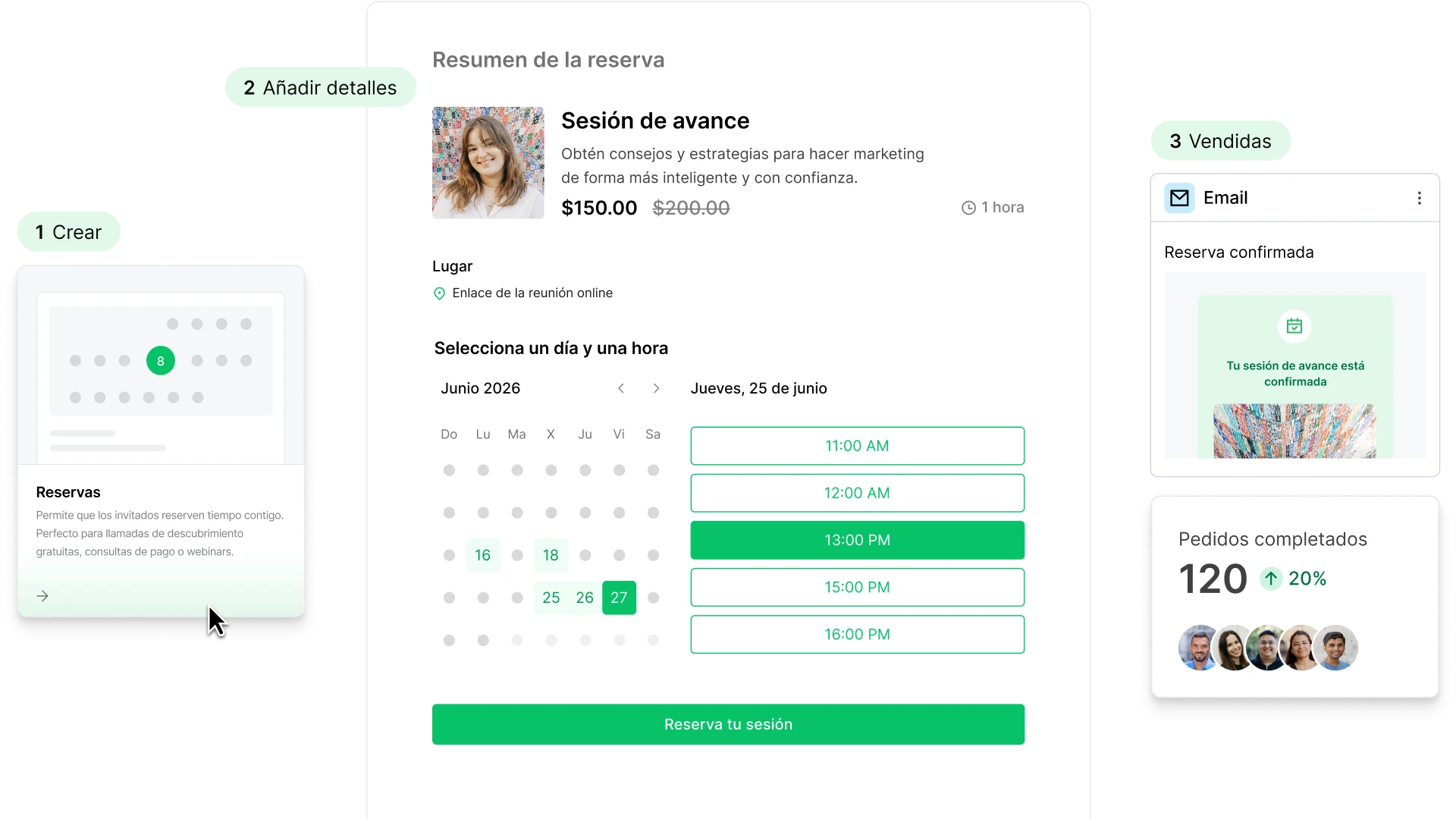Pick day 25 in the calendar

coord(551,598)
